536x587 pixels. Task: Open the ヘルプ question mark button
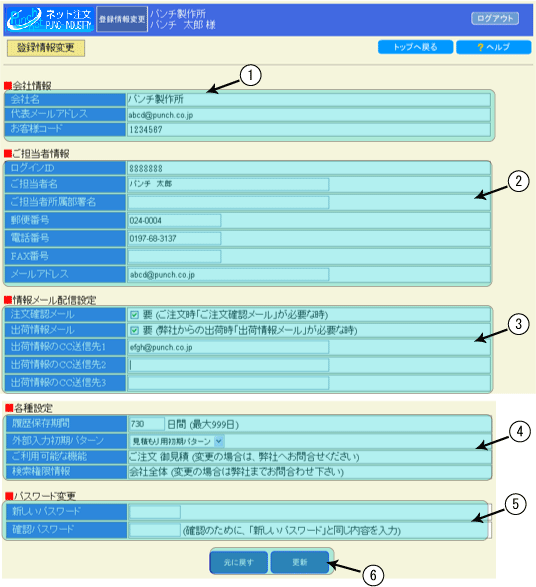(x=494, y=47)
